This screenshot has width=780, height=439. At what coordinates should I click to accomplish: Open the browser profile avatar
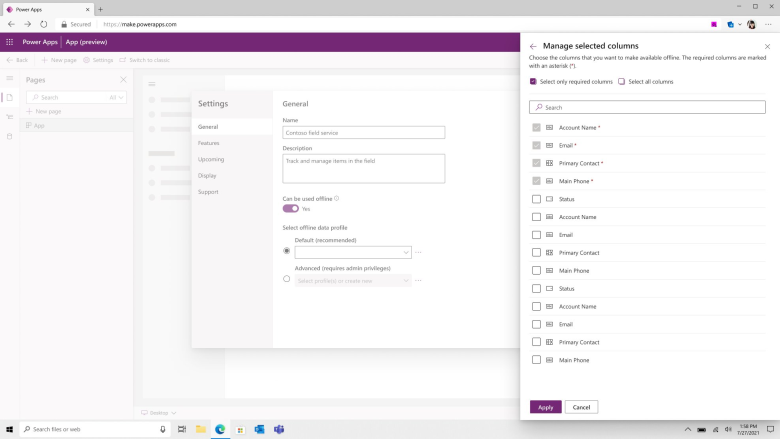coord(751,24)
